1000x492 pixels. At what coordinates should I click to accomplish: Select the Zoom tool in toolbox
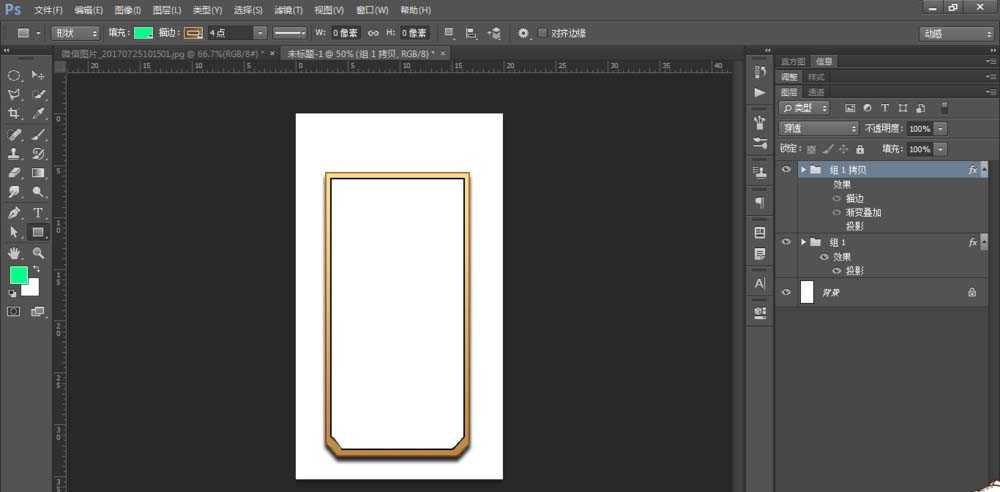point(38,252)
